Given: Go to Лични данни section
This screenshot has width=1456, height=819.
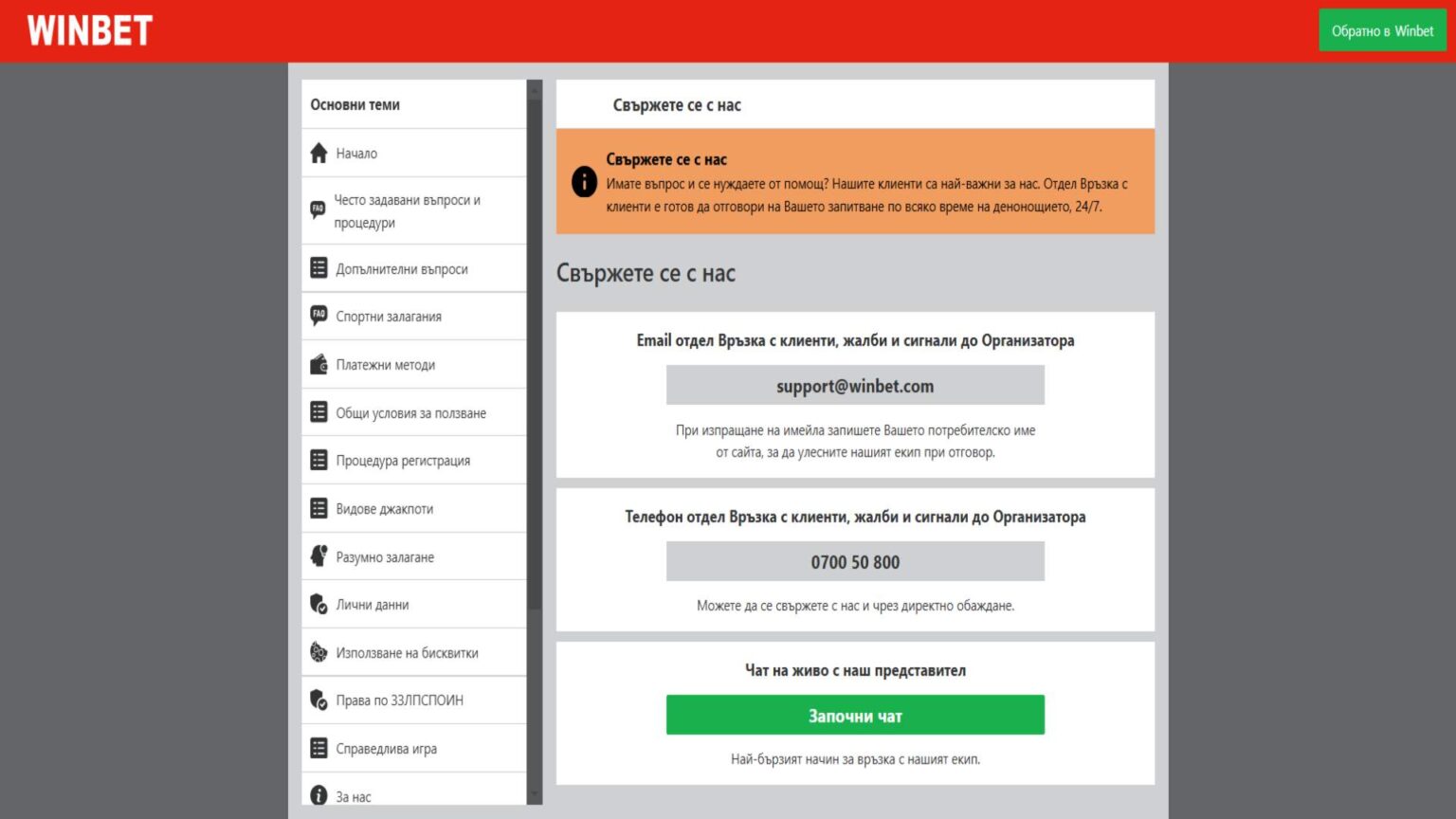Looking at the screenshot, I should 413,604.
